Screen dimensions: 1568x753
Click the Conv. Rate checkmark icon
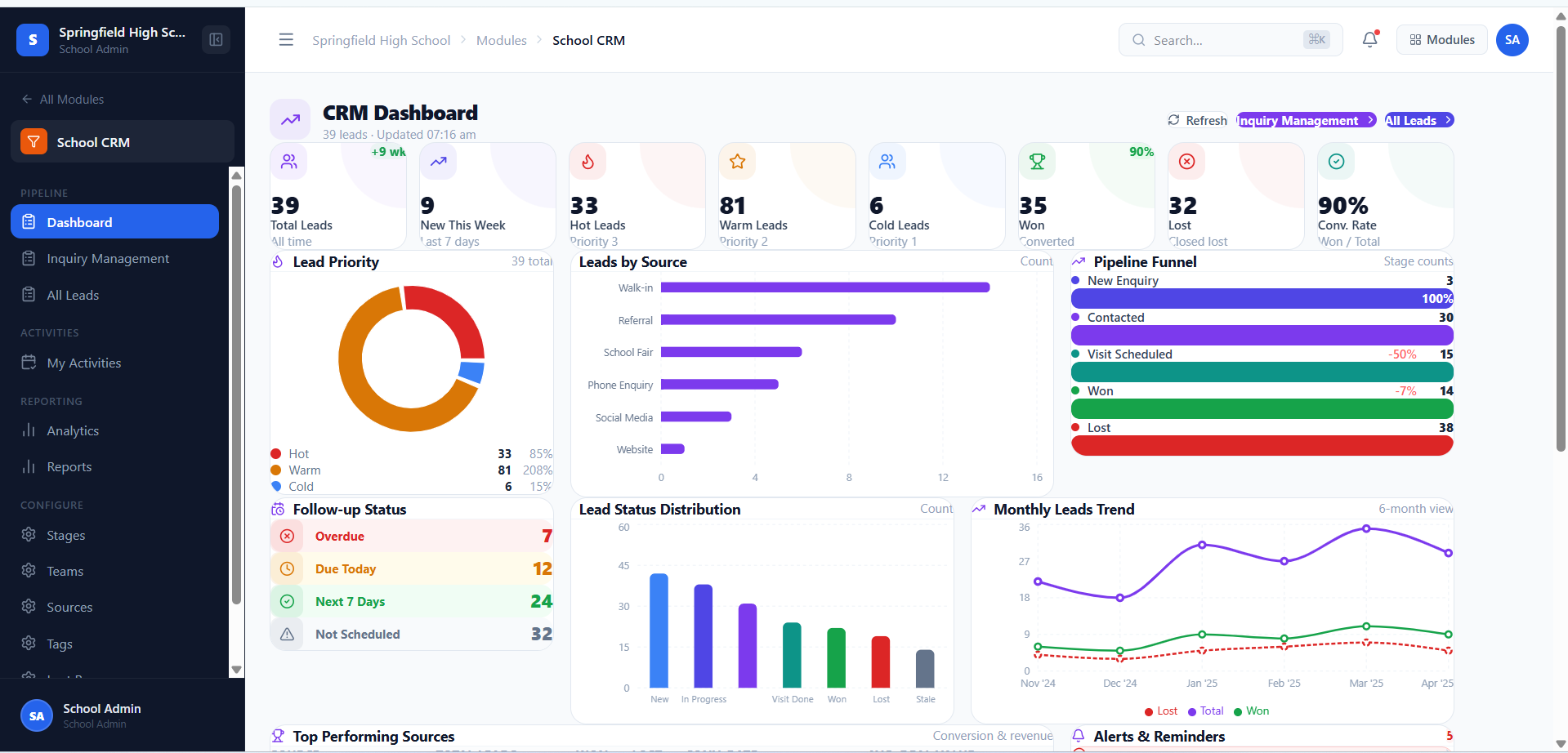(1336, 162)
